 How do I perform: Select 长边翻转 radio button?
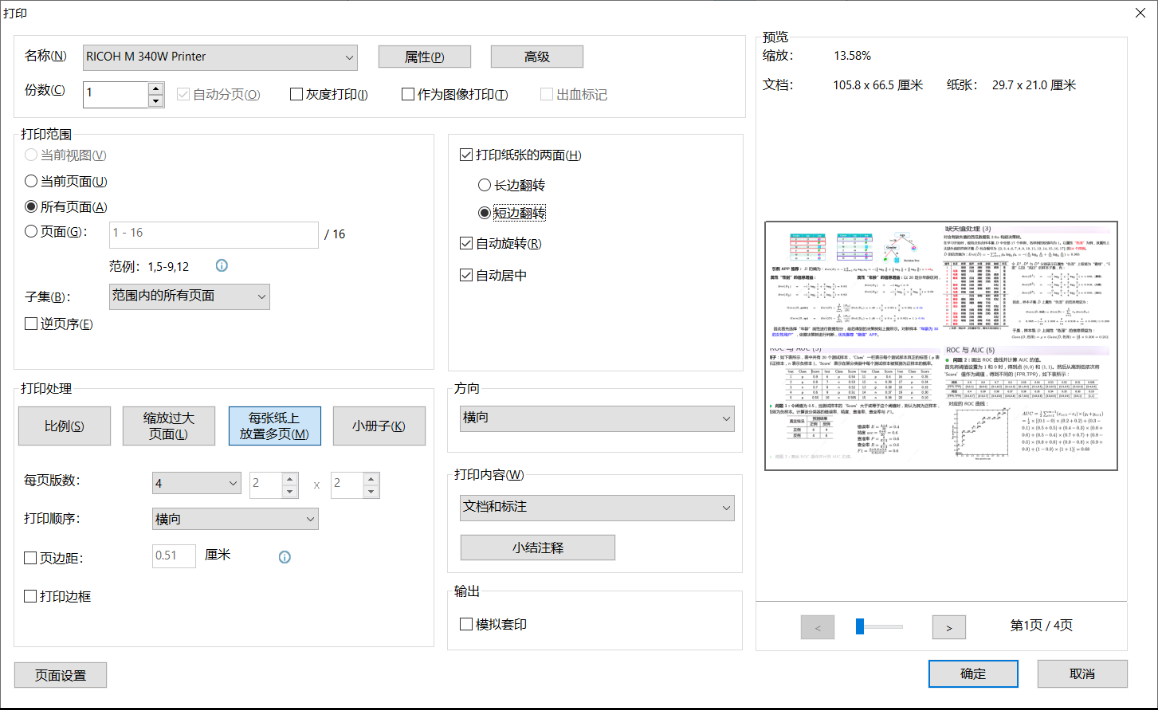click(x=485, y=186)
